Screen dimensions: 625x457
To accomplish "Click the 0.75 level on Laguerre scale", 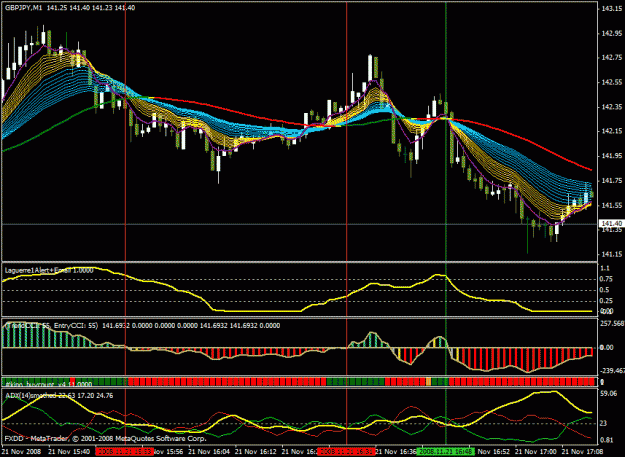I will click(x=606, y=279).
